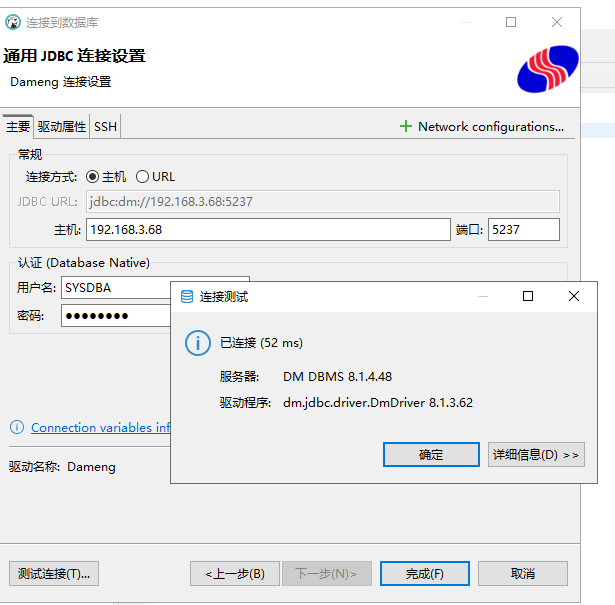Screen dimensions: 615x605
Task: Click the green plus Network configurations icon
Action: [406, 126]
